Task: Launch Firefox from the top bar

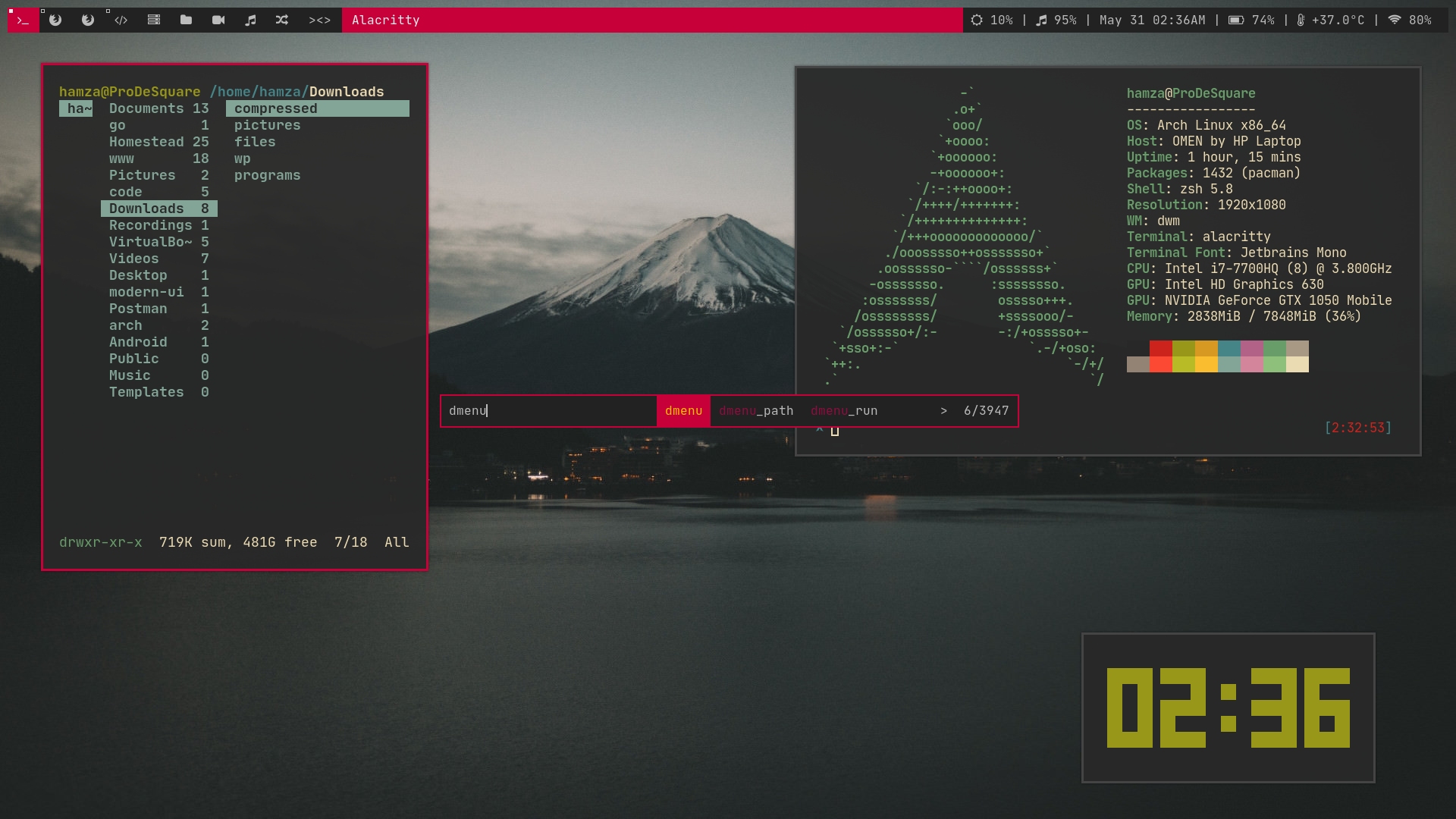Action: [55, 20]
